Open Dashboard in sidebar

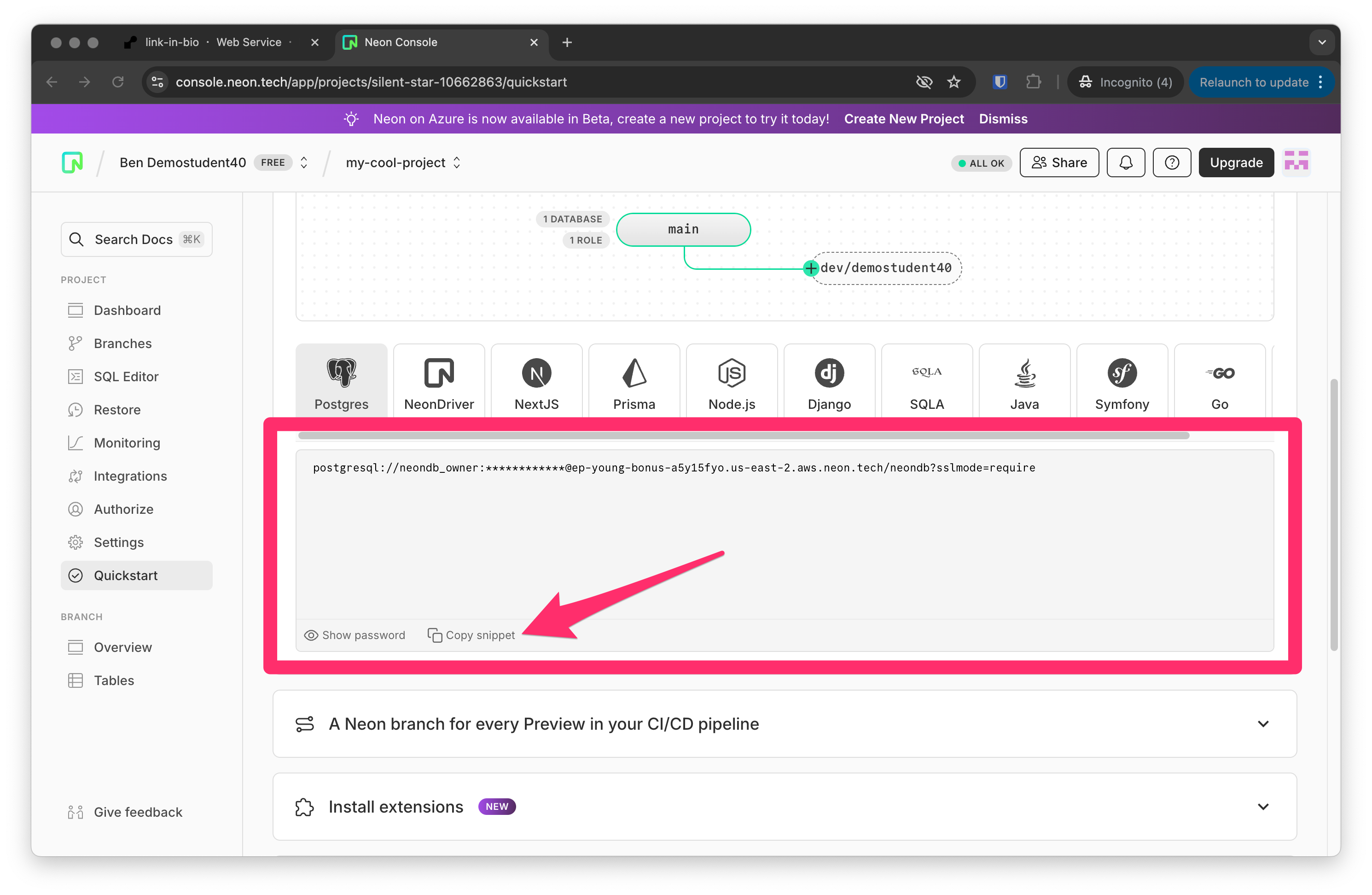(x=137, y=310)
